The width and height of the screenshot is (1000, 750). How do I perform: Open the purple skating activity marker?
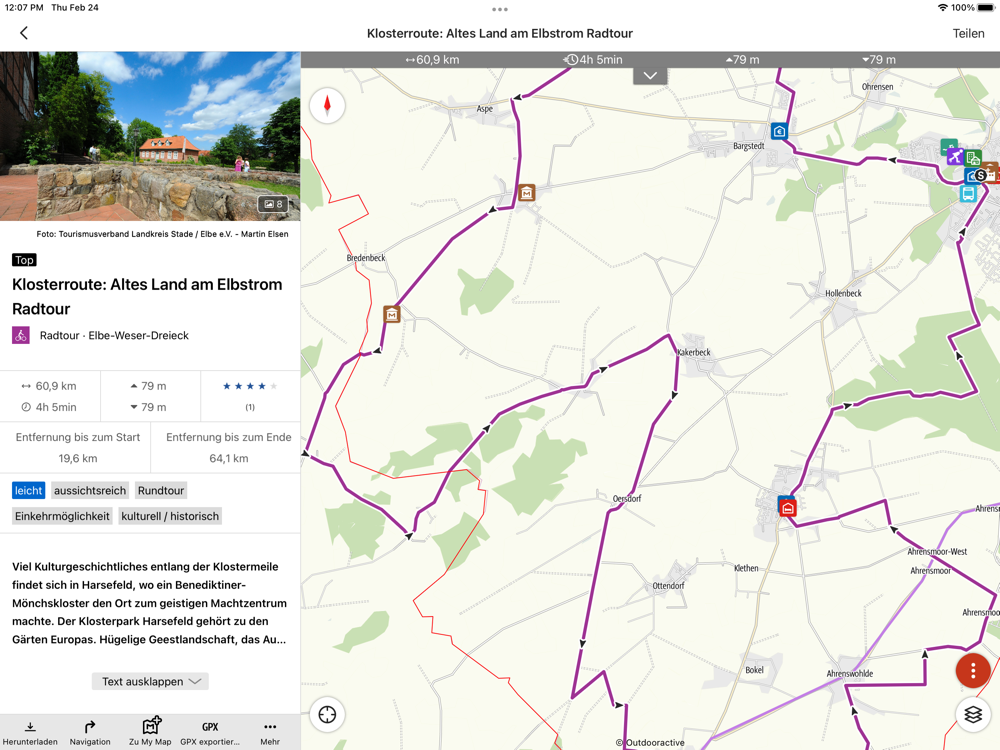pyautogui.click(x=954, y=156)
